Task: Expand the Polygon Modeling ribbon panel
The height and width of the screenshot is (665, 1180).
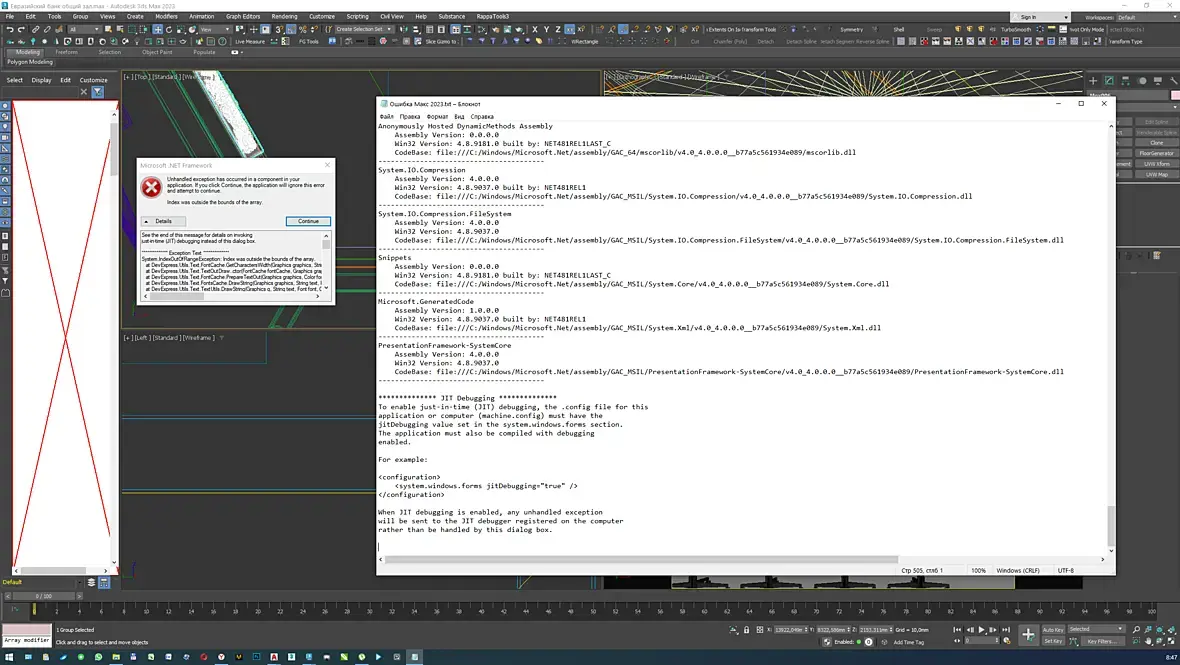Action: (x=29, y=62)
